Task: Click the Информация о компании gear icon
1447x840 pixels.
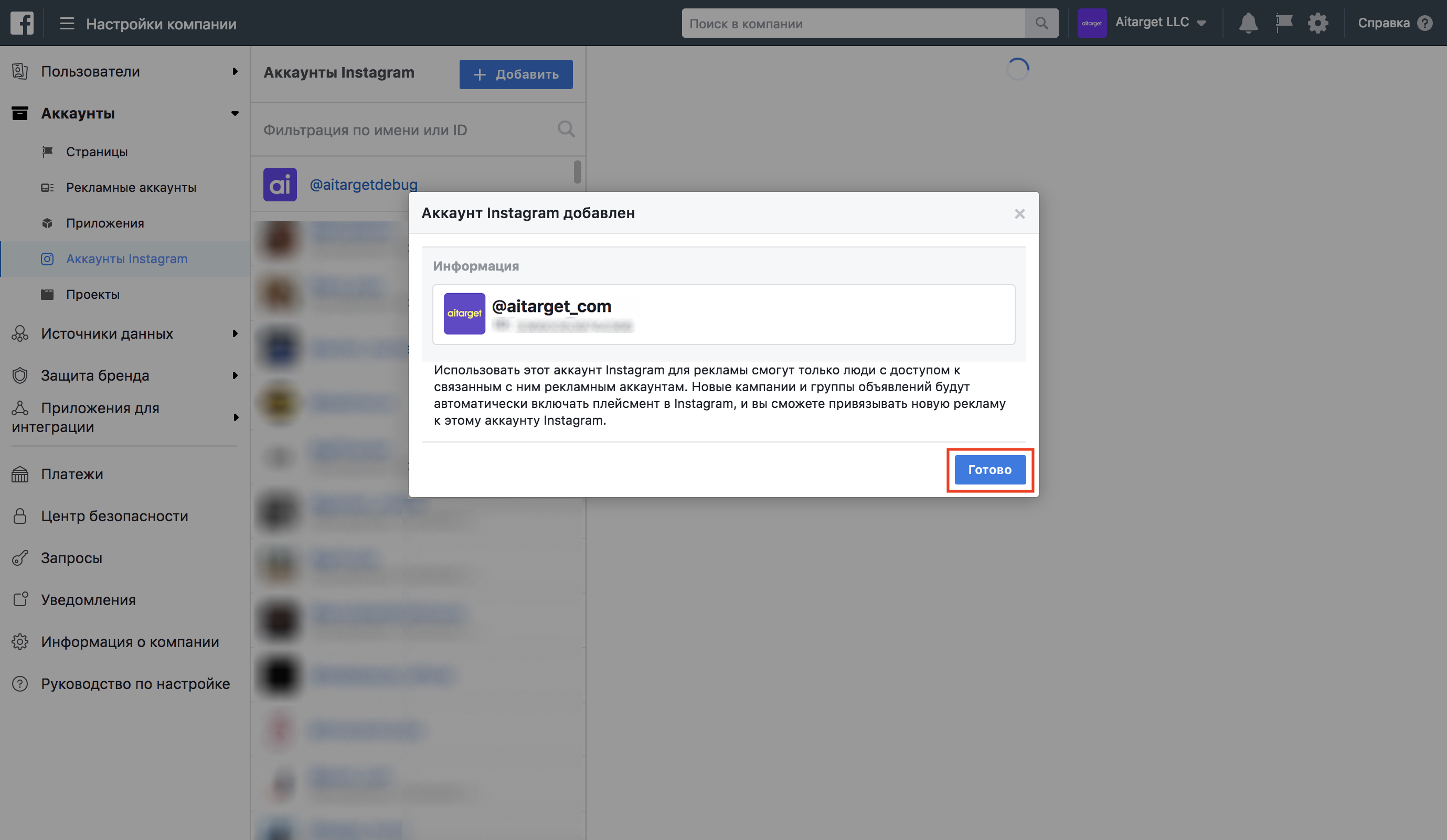Action: click(x=20, y=642)
